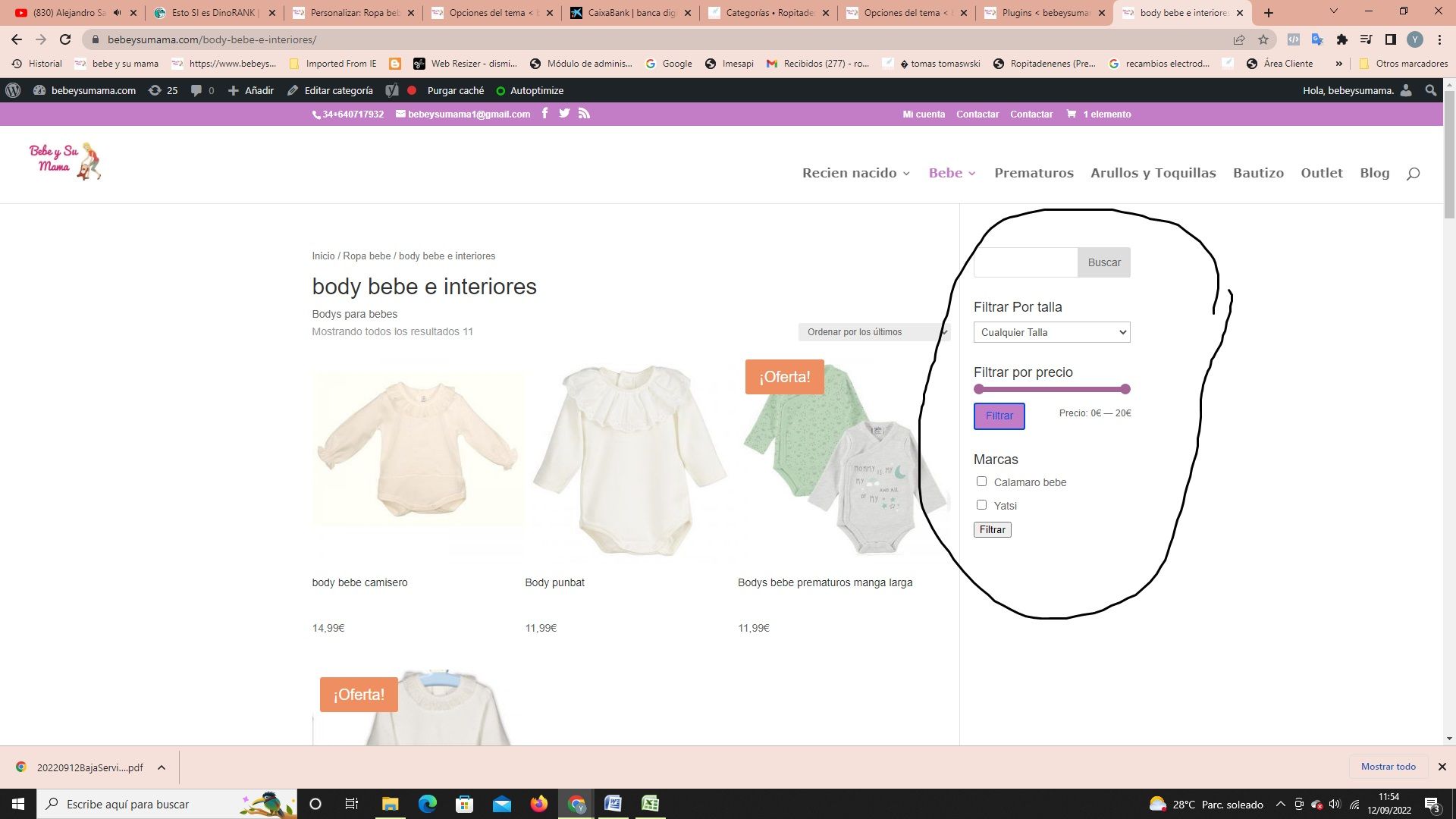Expand the Recien nacido menu

coord(856,173)
